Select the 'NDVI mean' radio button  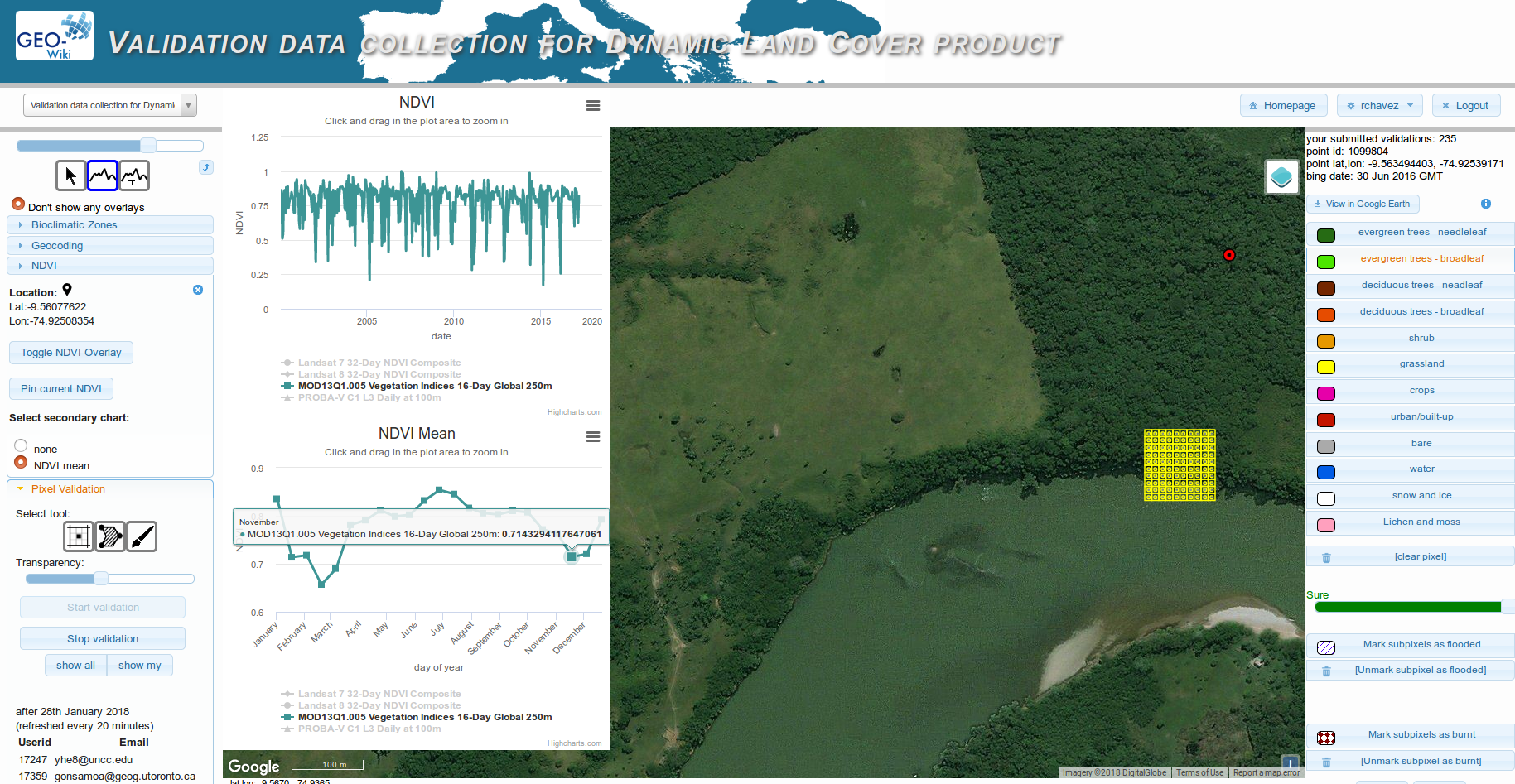[22, 463]
